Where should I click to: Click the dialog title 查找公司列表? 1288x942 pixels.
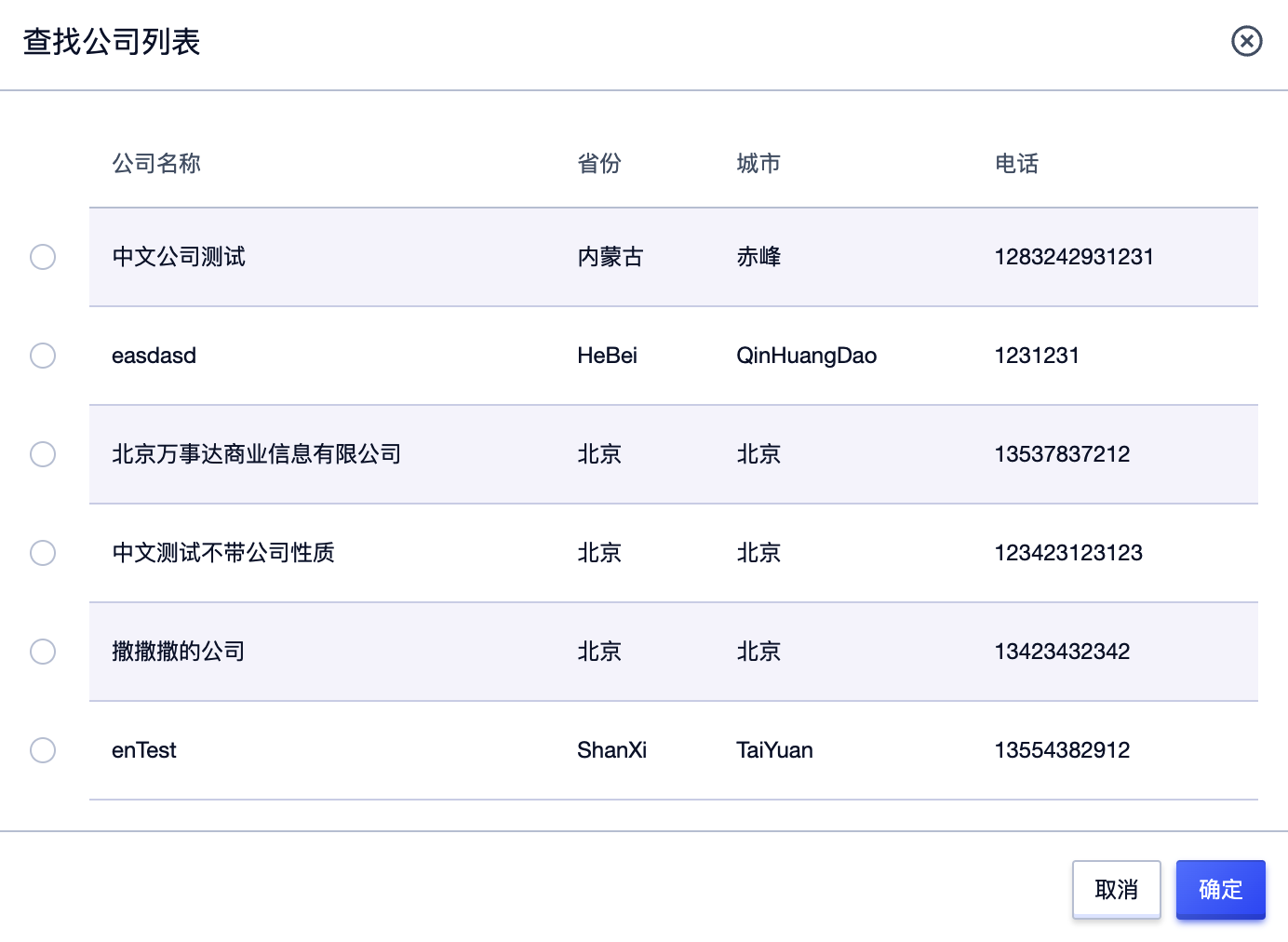click(x=111, y=42)
